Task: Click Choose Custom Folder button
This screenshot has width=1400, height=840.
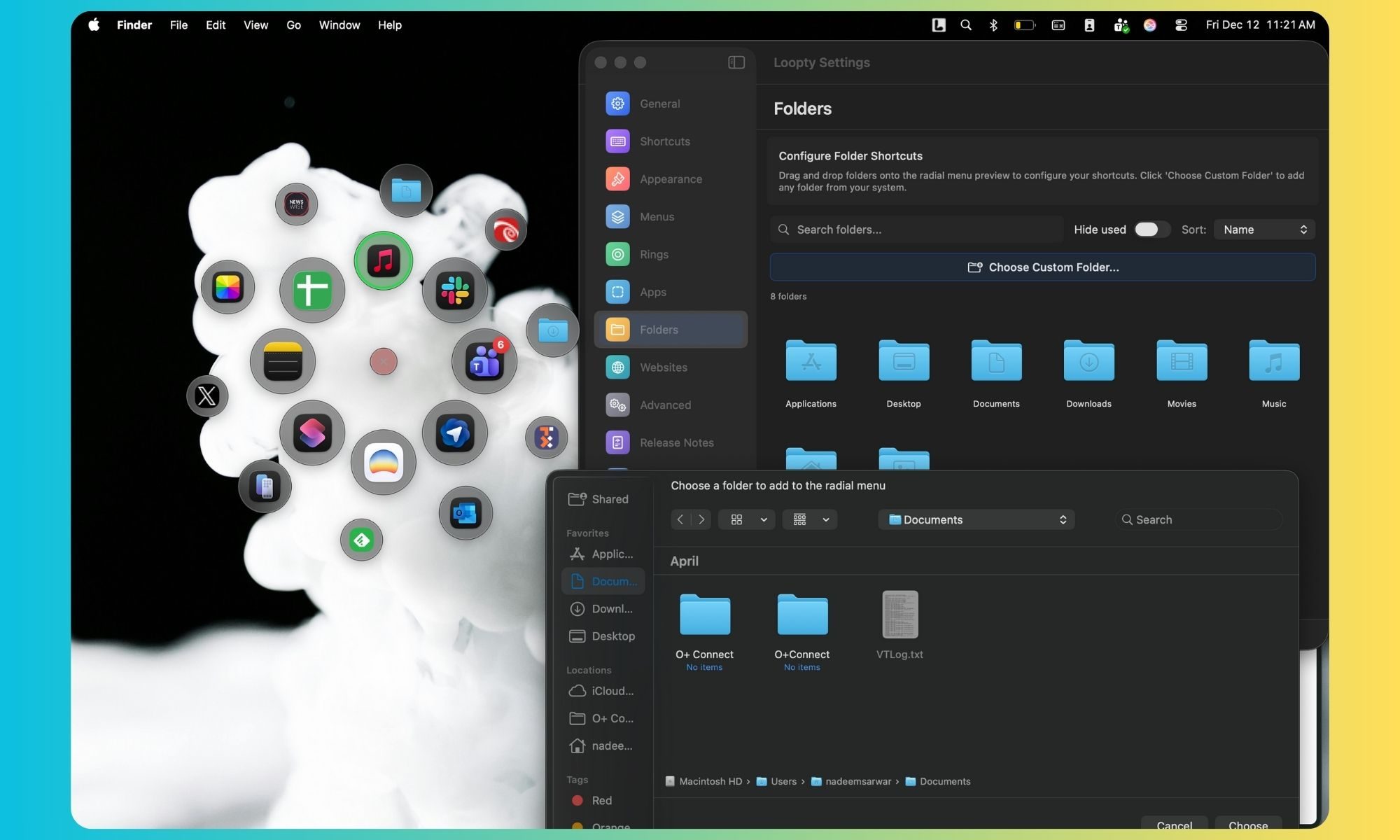Action: point(1042,267)
